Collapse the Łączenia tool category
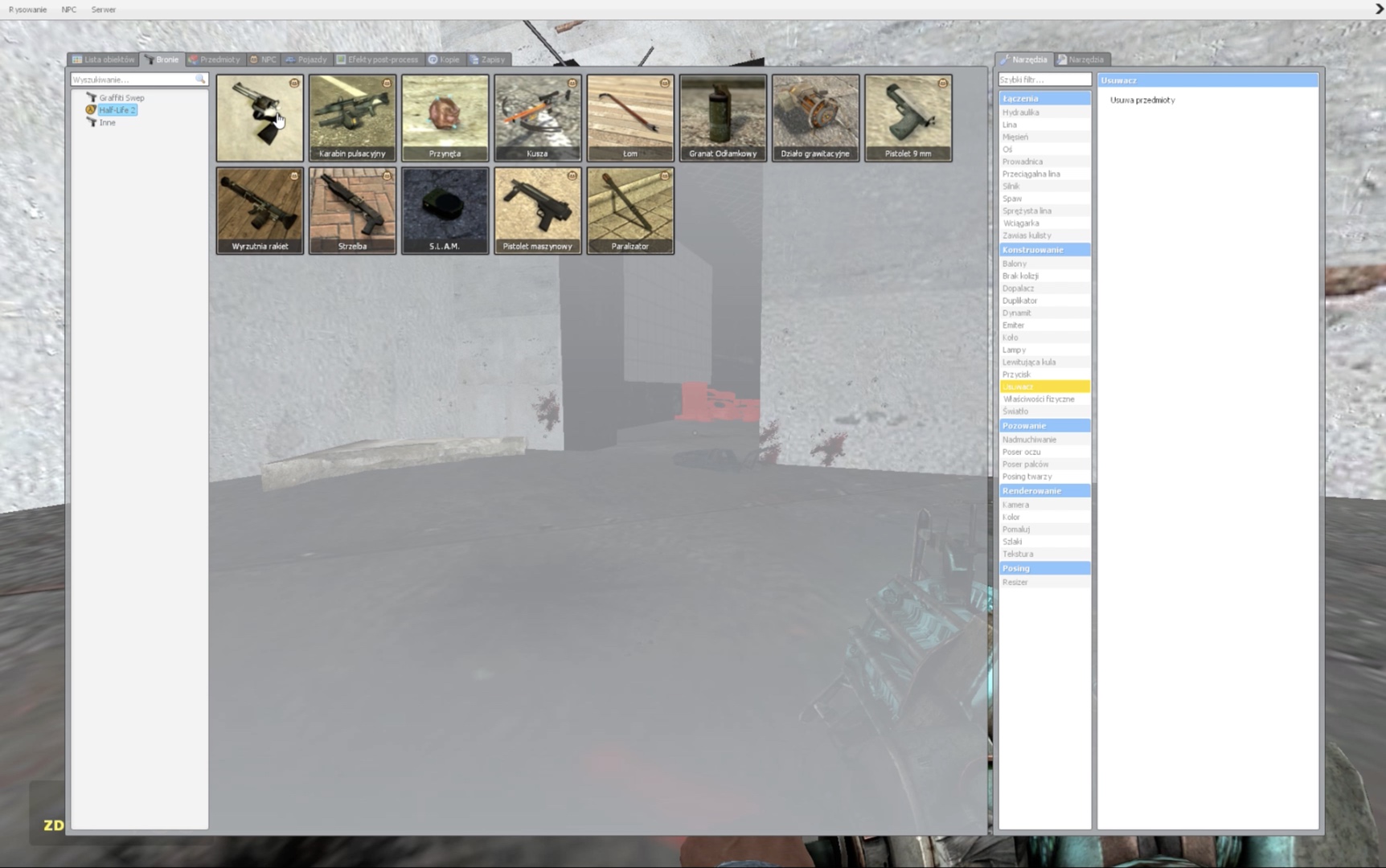Screen dimensions: 1386x868 tap(1044, 98)
